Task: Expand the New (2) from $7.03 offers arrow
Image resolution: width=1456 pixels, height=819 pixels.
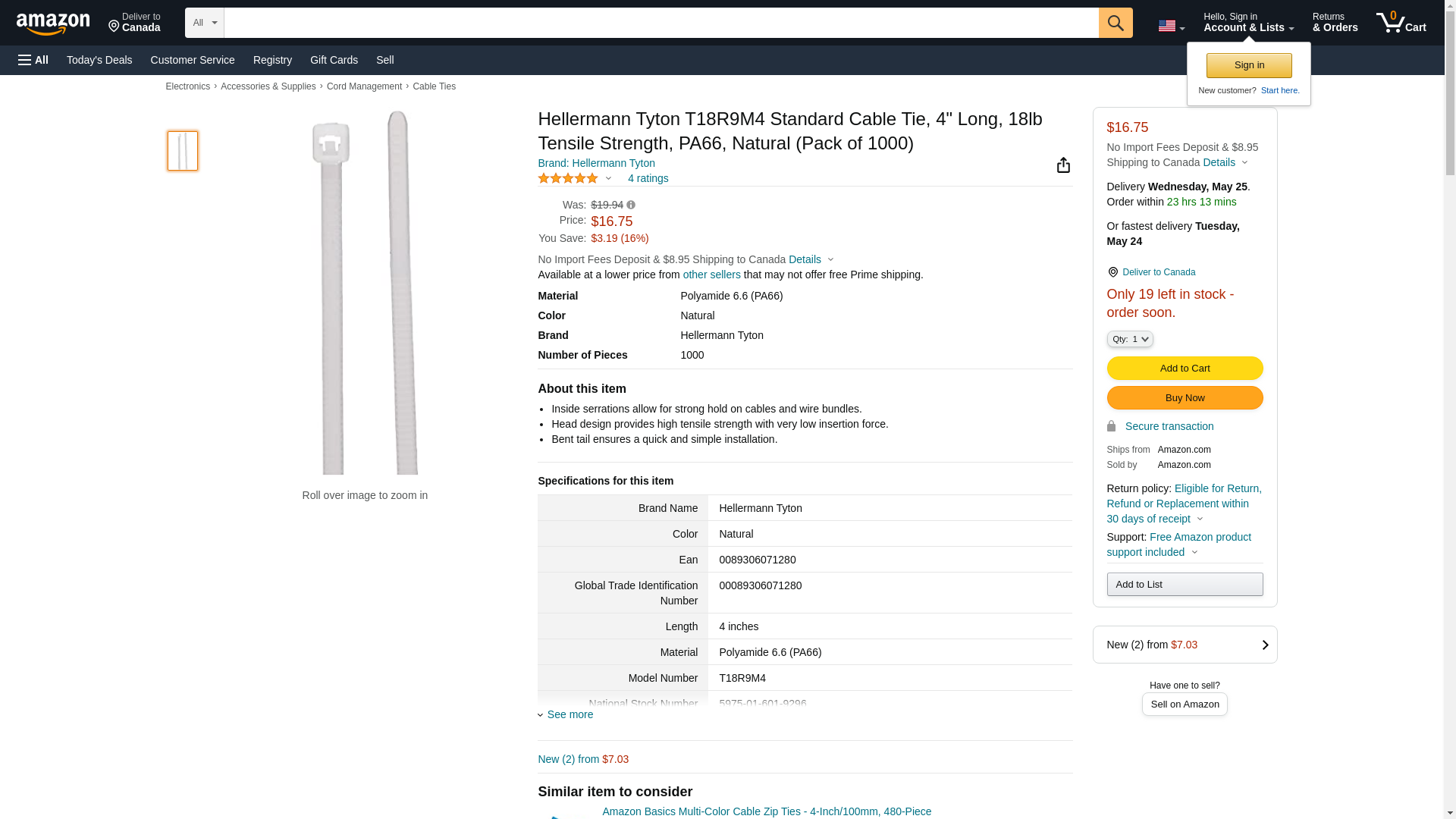Action: 1265,645
